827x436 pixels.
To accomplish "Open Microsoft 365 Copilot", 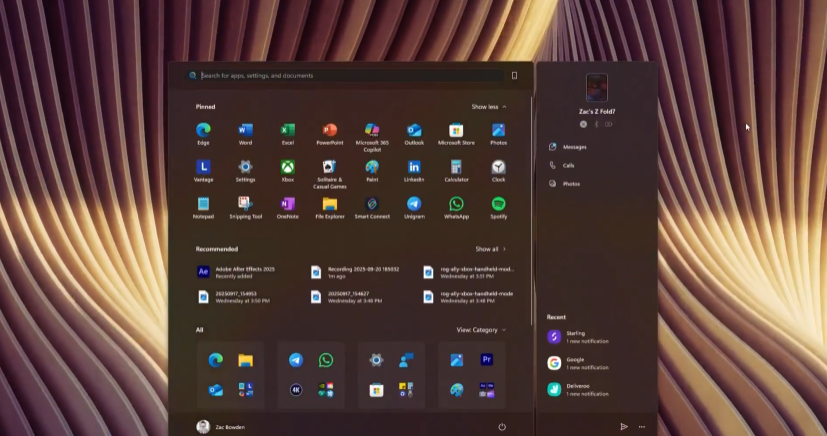I will [372, 137].
